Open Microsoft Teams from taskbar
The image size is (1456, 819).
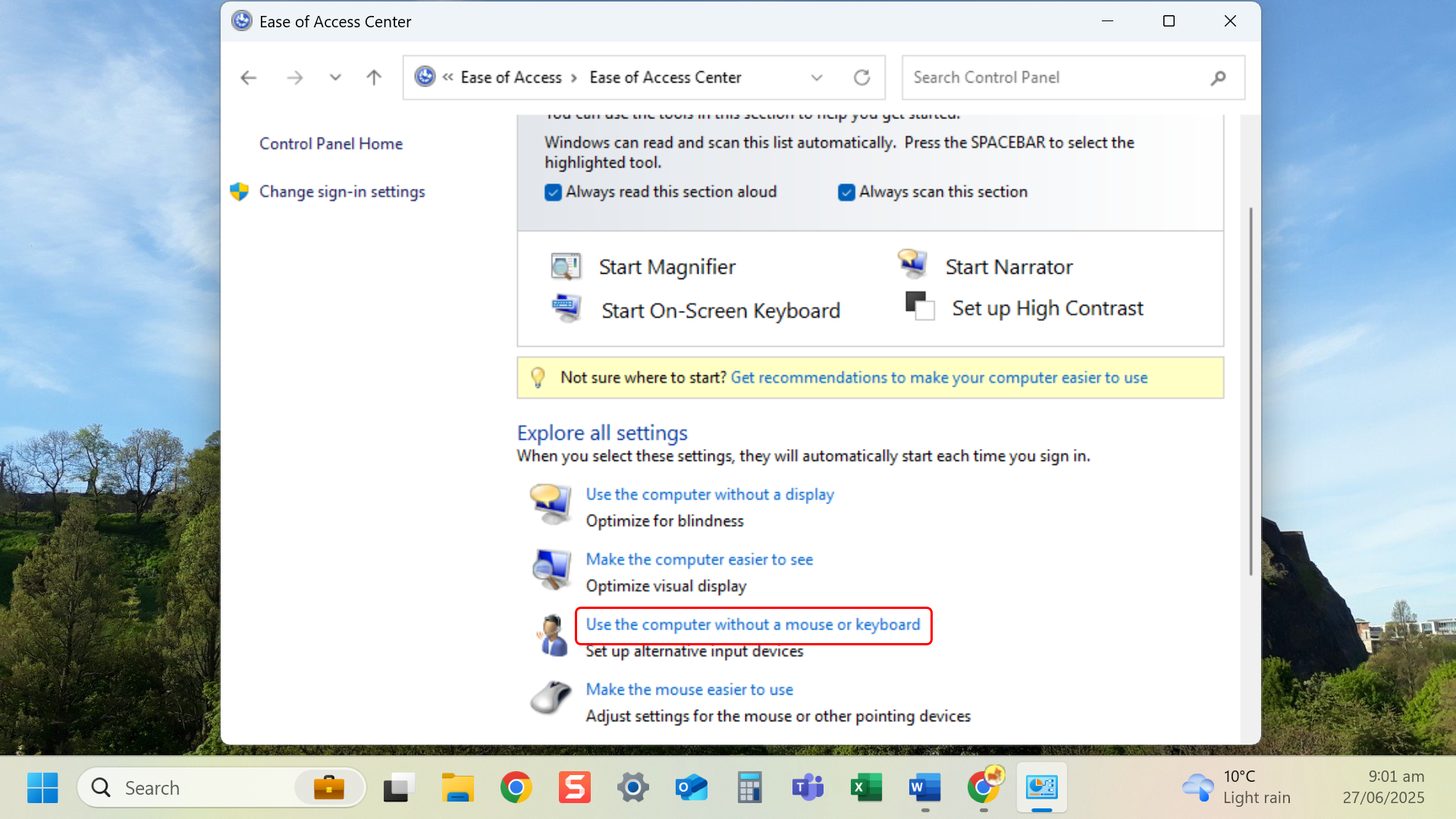(x=808, y=788)
